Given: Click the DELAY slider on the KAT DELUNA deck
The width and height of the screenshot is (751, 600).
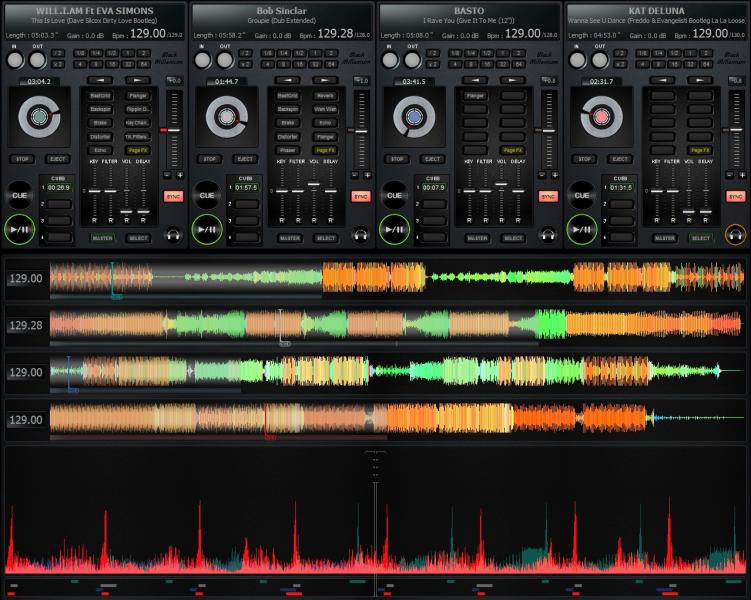Looking at the screenshot, I should point(705,211).
